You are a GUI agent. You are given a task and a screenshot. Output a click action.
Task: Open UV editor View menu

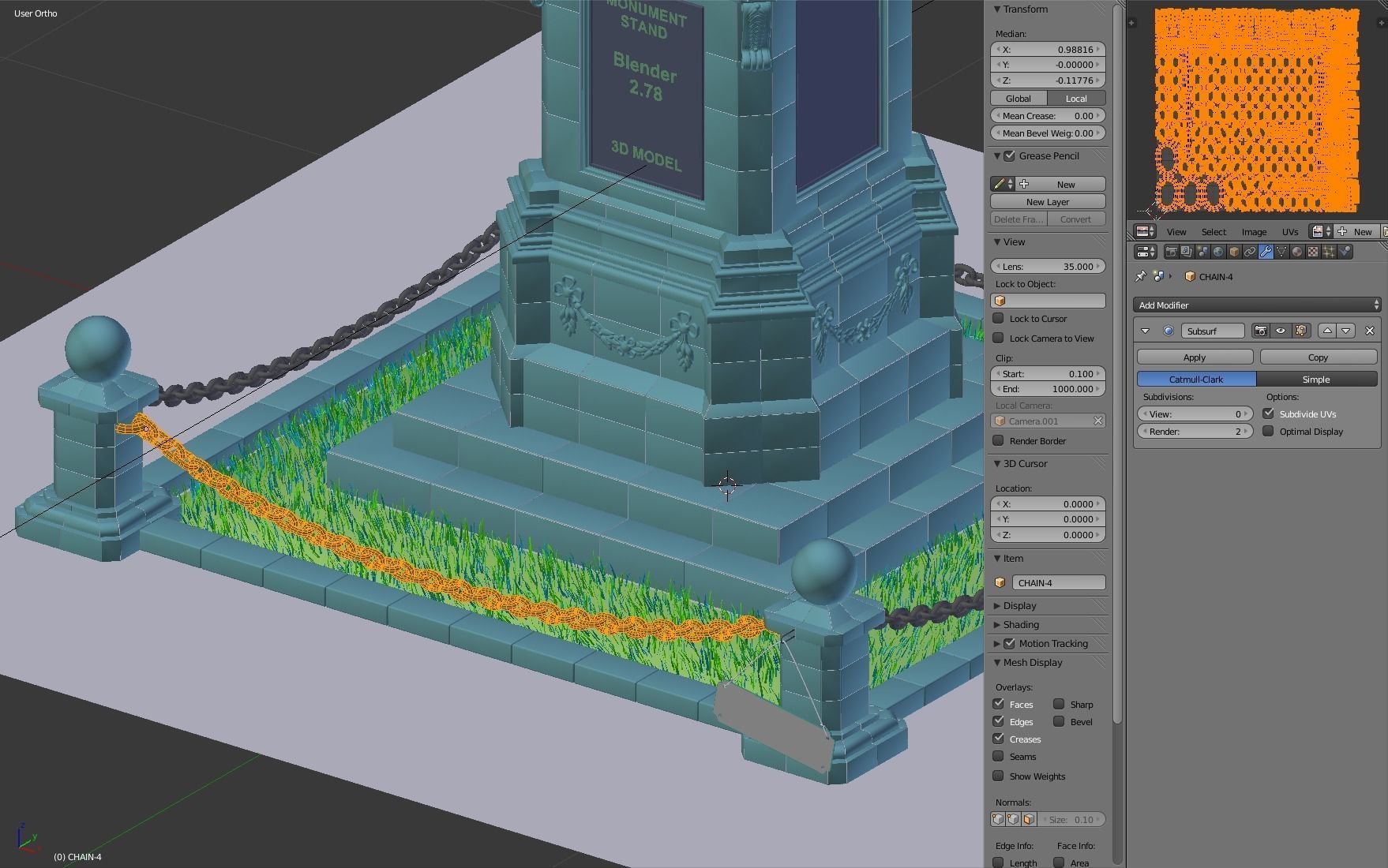[1176, 231]
